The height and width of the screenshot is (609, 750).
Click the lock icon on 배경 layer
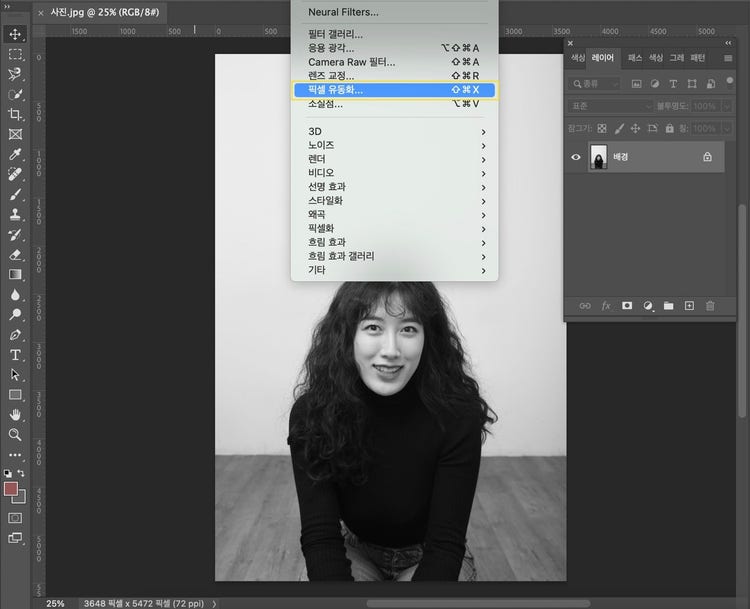707,157
